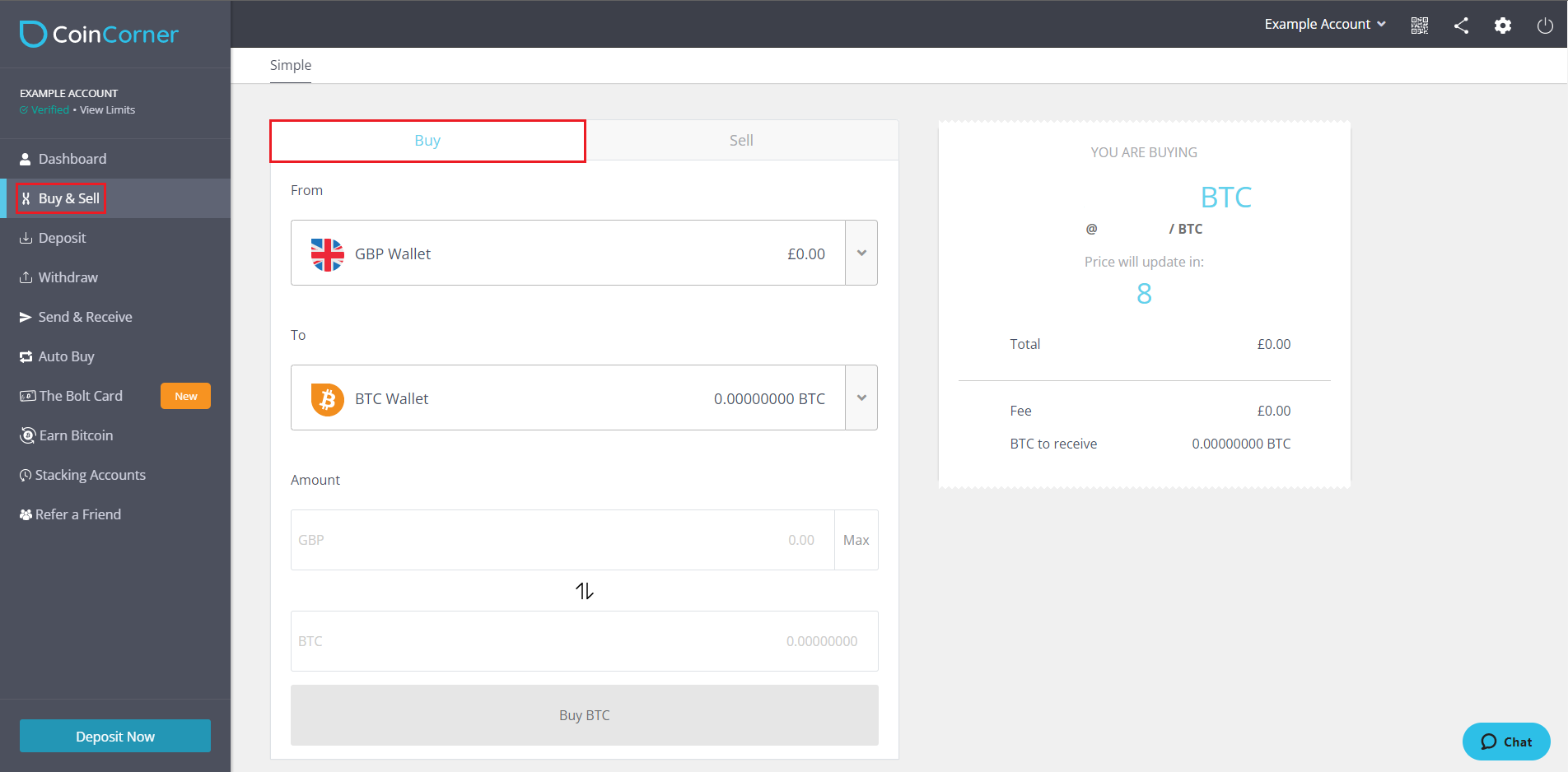
Task: Open Auto Buy page
Action: [x=115, y=356]
